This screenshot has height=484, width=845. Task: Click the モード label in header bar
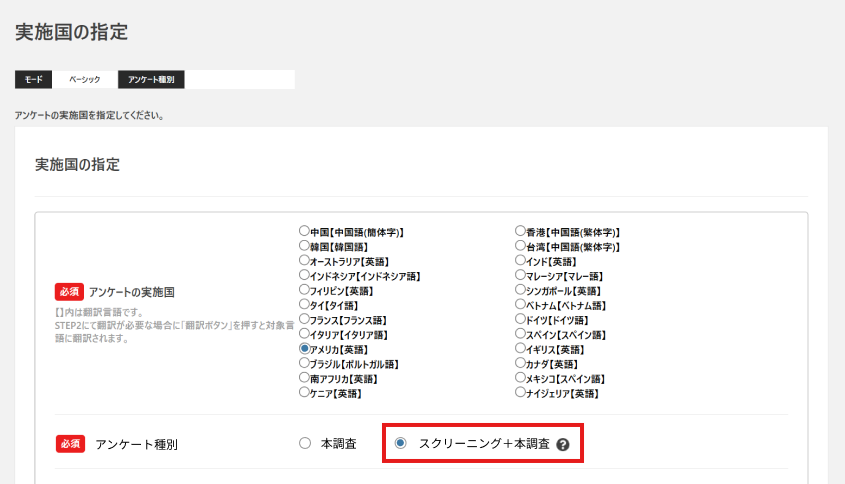pos(33,79)
